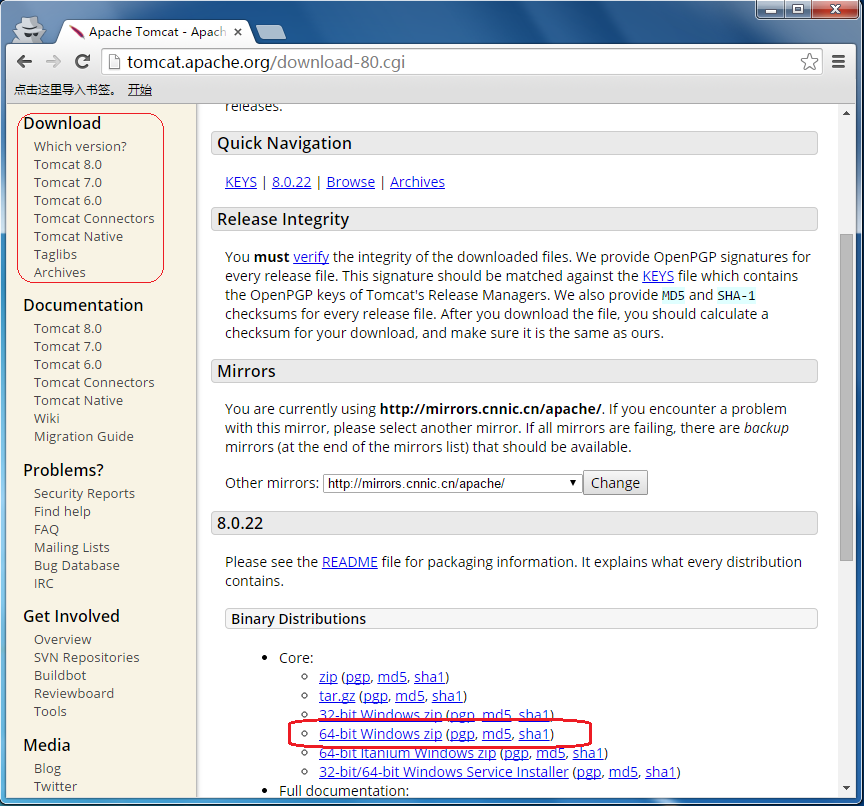Open Tomcat 8.0 under Documentation
The width and height of the screenshot is (864, 806).
[68, 328]
